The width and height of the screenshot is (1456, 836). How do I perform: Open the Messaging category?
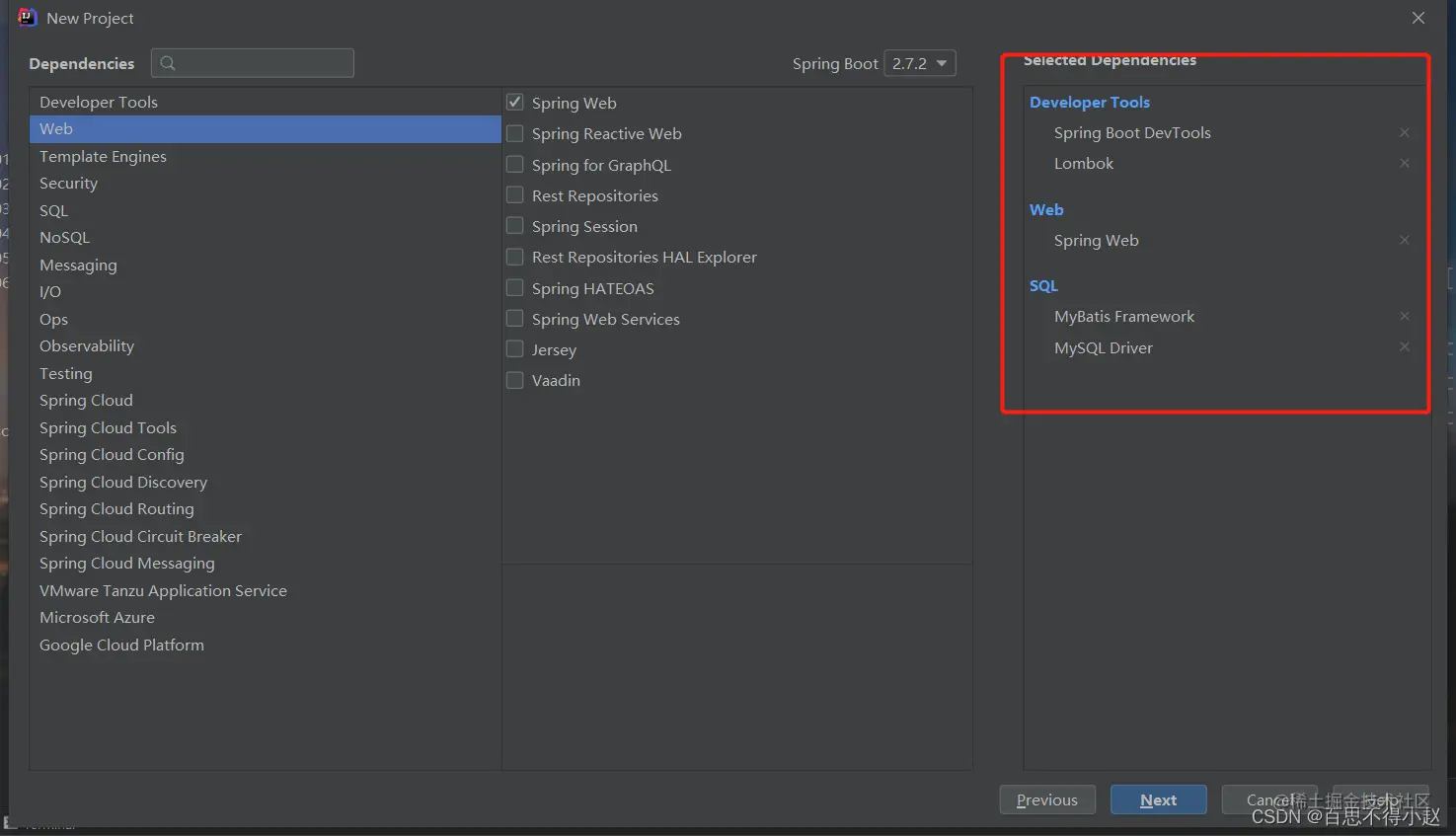pos(266,265)
